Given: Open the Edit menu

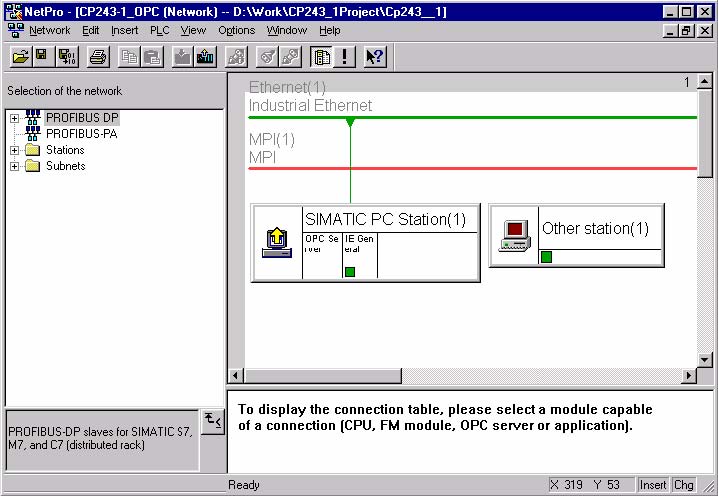Looking at the screenshot, I should click(91, 30).
